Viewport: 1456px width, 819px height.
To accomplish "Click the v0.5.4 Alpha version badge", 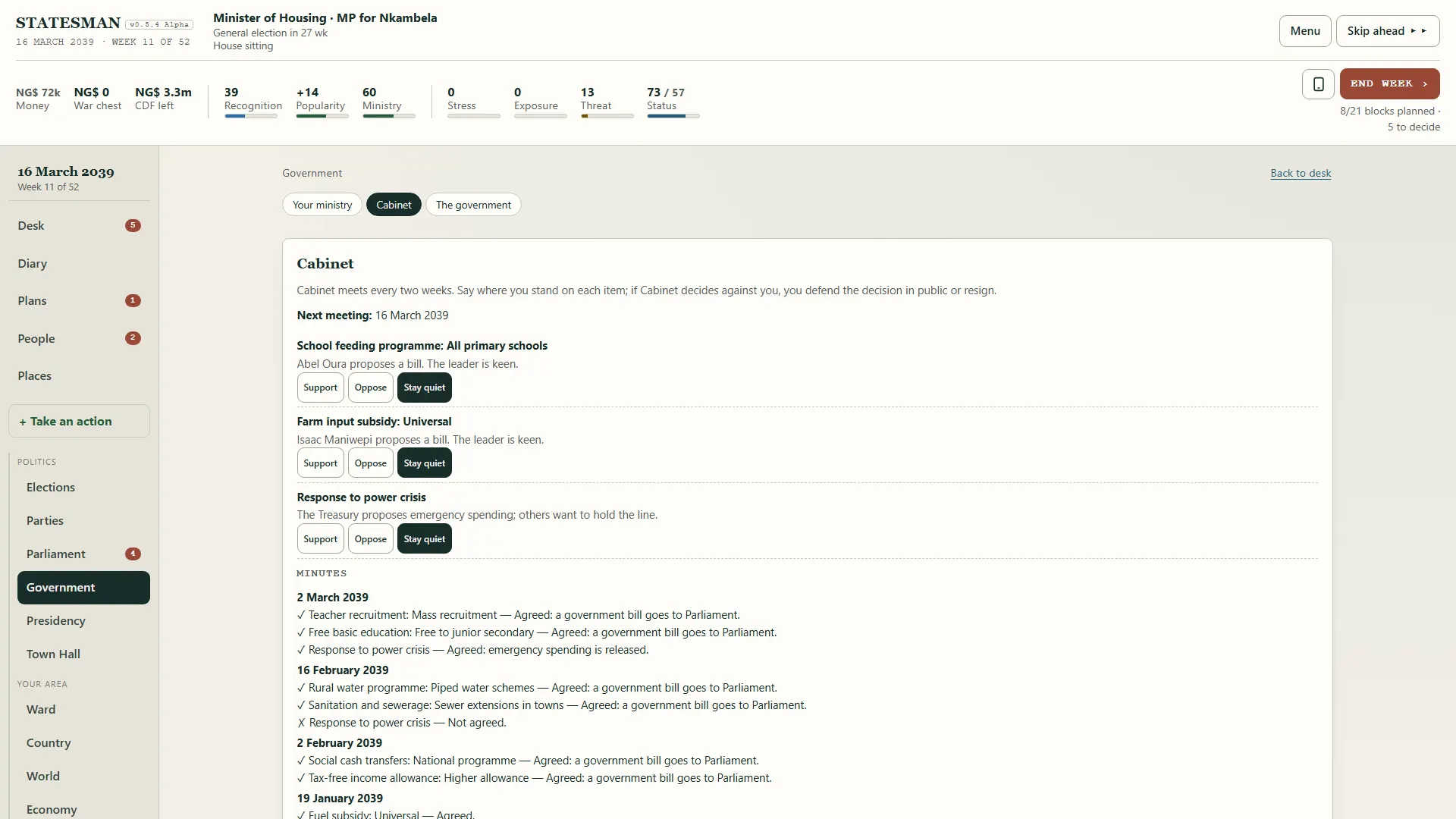I will pos(159,24).
